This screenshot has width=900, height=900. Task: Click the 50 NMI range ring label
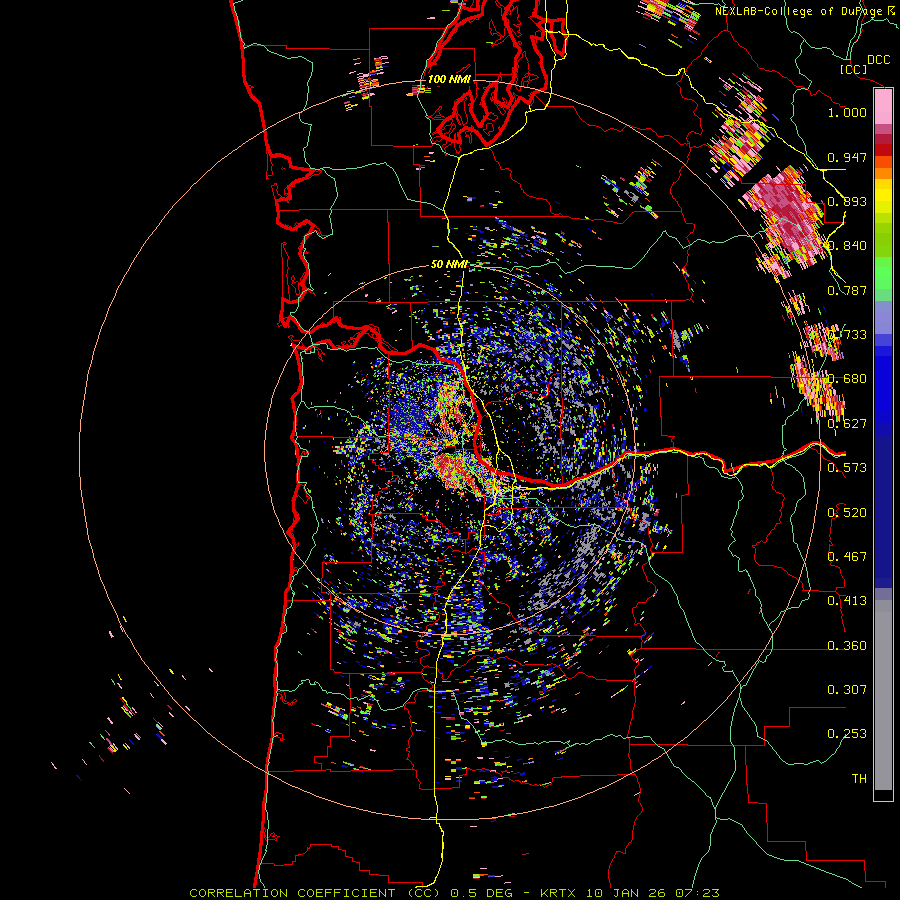(x=449, y=265)
